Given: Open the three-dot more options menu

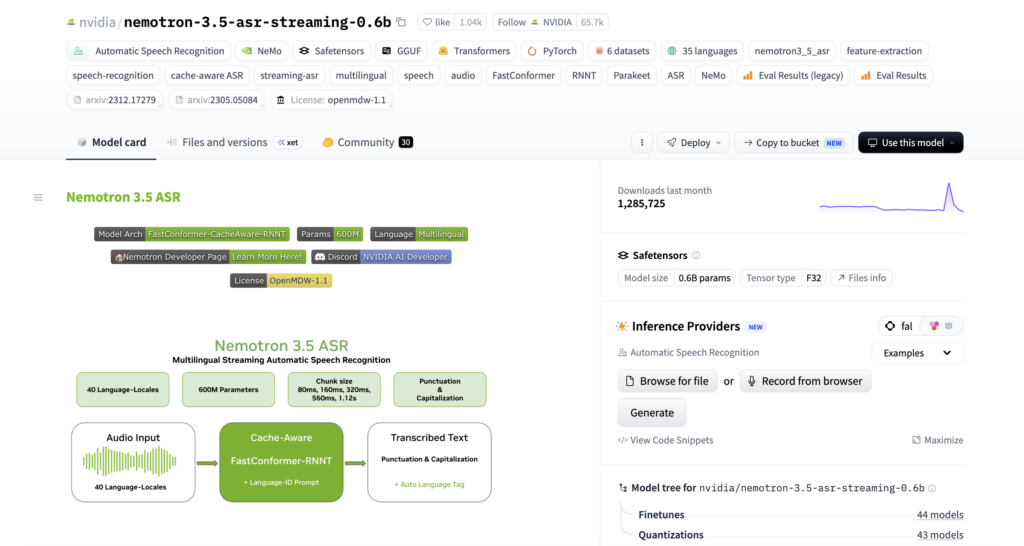Looking at the screenshot, I should coord(641,142).
